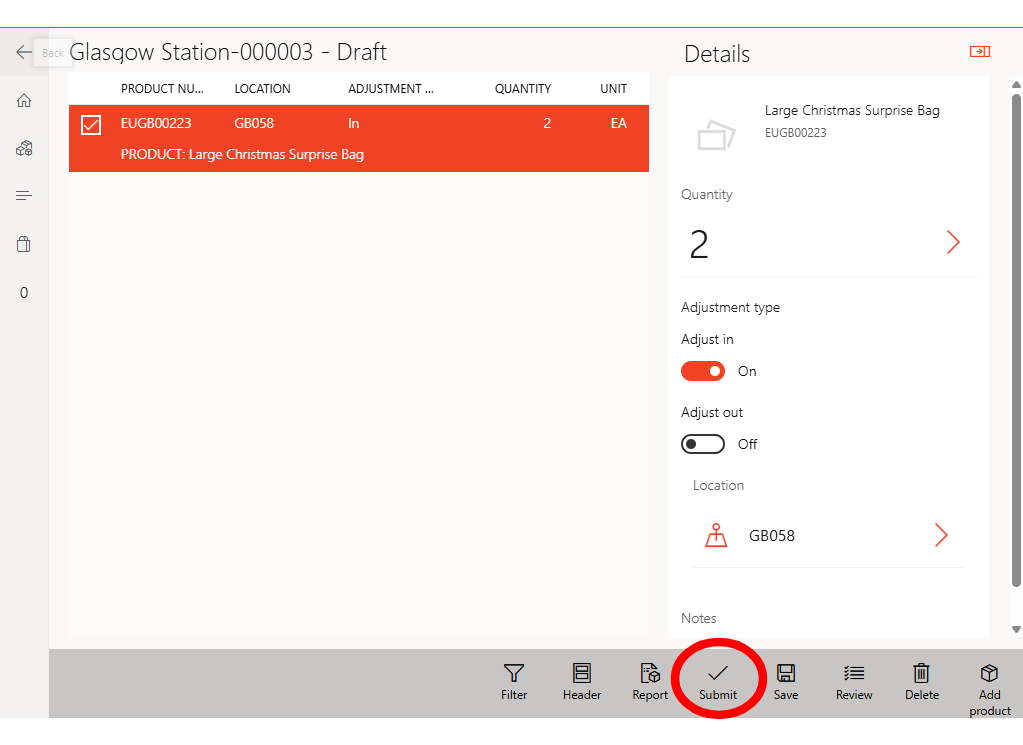Expand the GB058 location chevron
The image size is (1023, 745).
coord(940,535)
